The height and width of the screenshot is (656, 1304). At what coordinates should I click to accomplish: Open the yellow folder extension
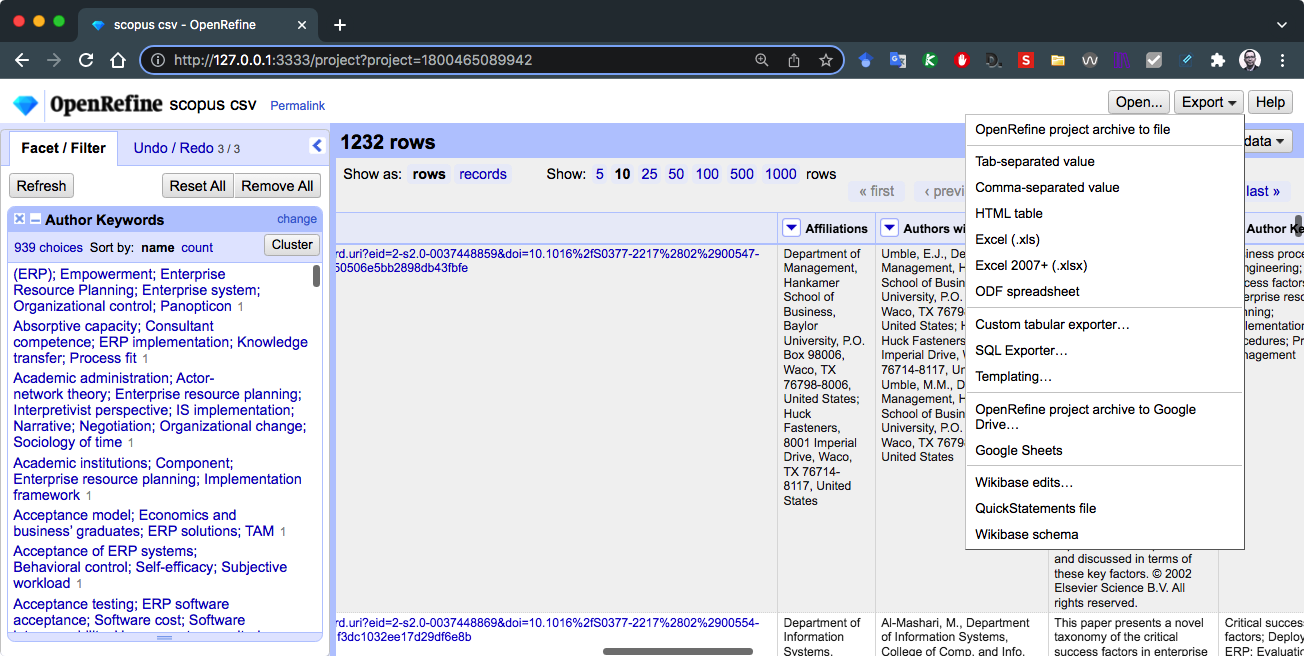click(x=1058, y=60)
